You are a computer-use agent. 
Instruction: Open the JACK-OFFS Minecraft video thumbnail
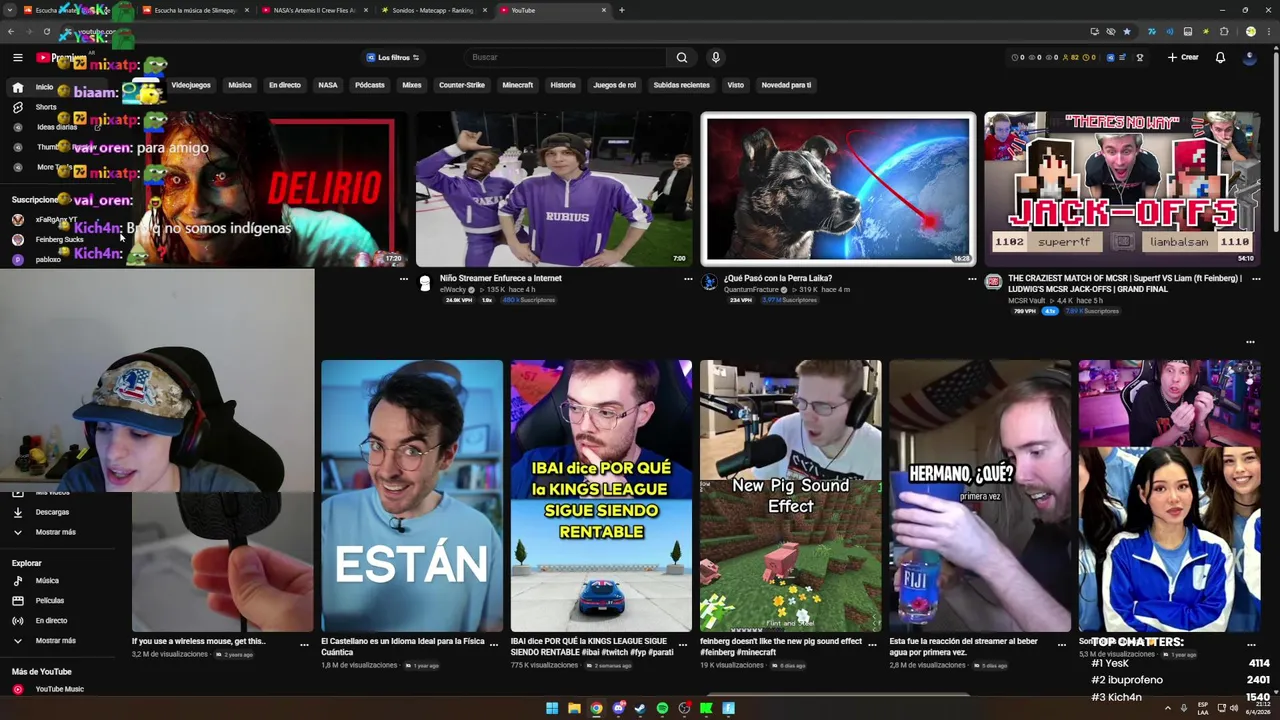(x=1122, y=189)
